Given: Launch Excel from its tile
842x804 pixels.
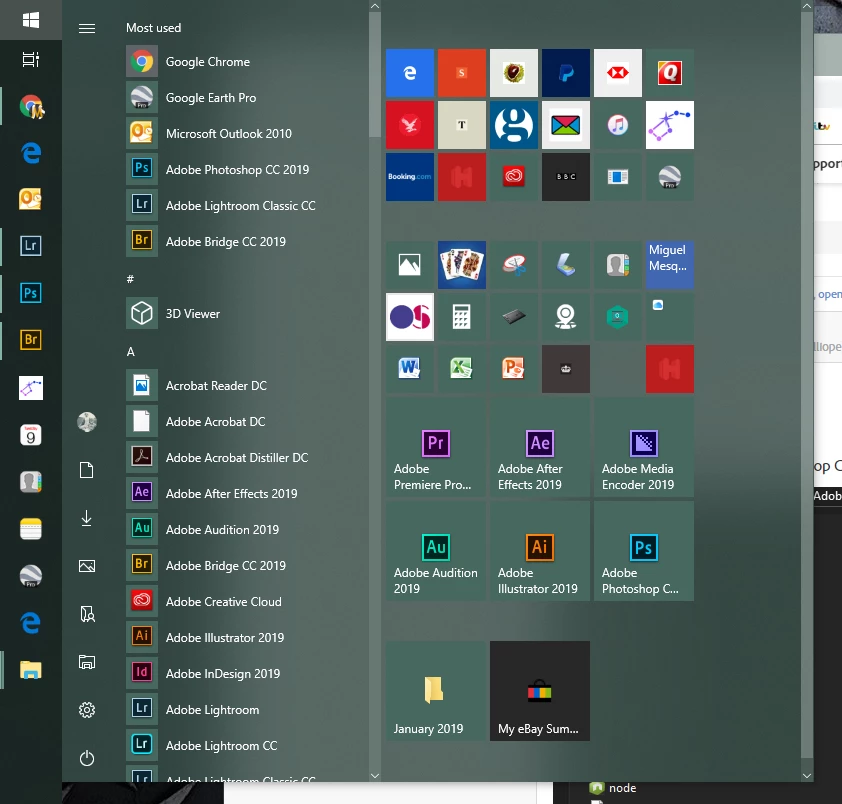Looking at the screenshot, I should (x=462, y=369).
